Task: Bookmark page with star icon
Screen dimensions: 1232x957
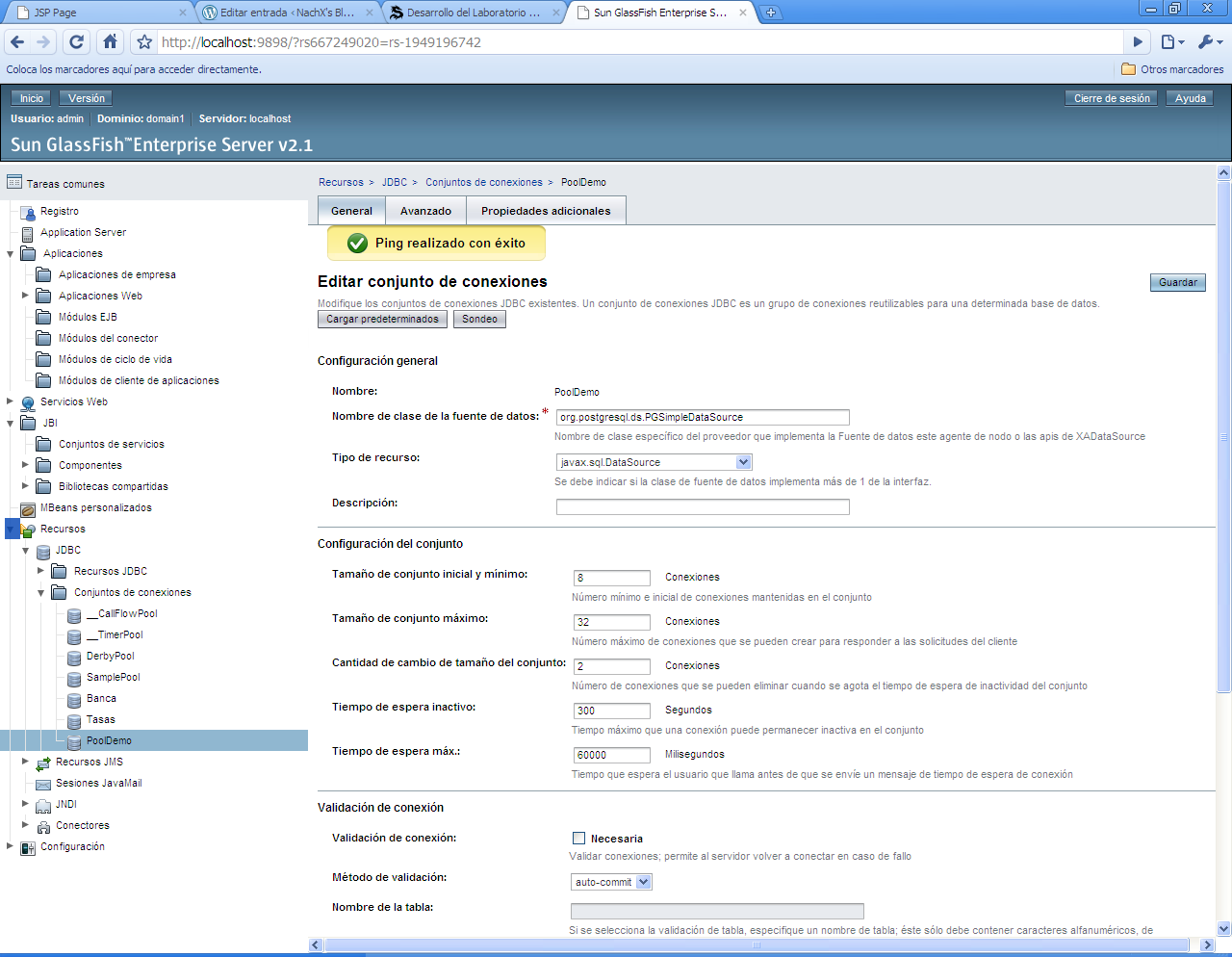Action: 144,42
